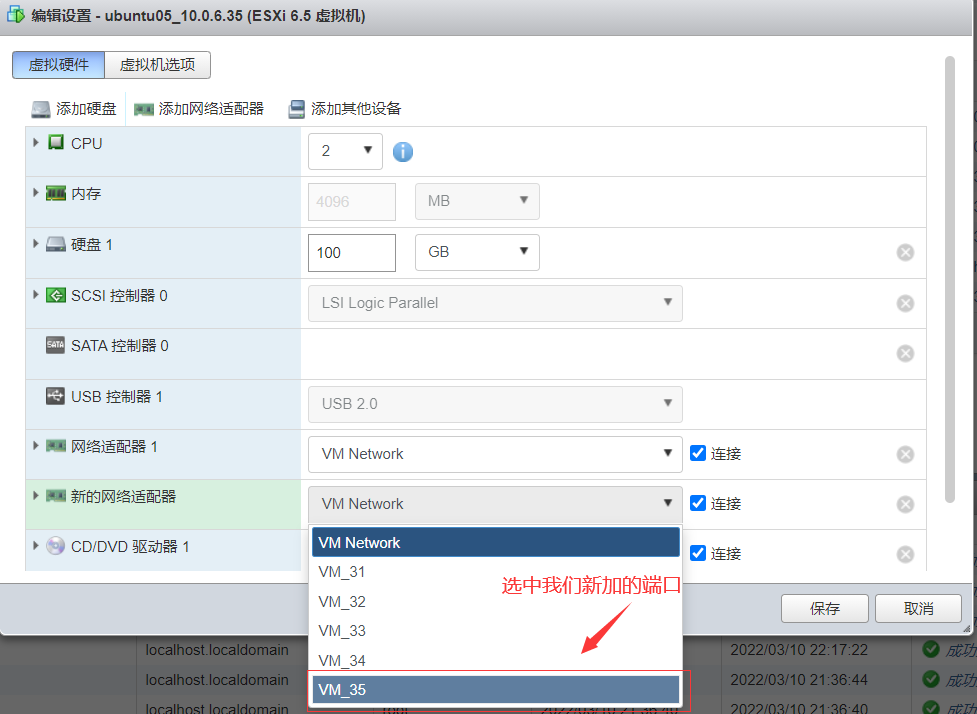
Task: Select VM_32 in the dropdown list
Action: click(x=495, y=601)
